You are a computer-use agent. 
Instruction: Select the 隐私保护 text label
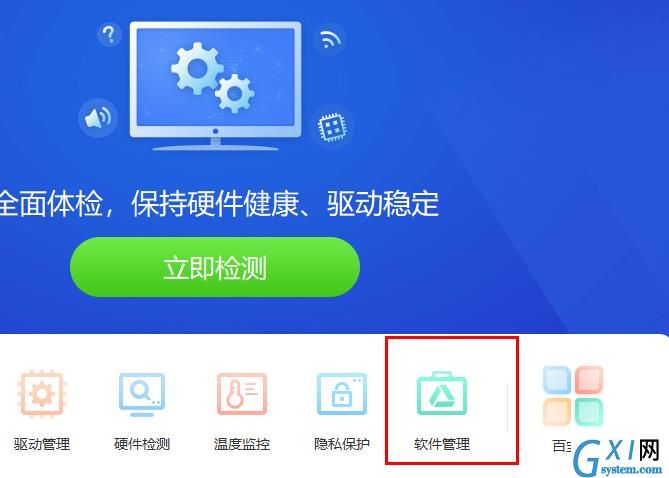(341, 444)
